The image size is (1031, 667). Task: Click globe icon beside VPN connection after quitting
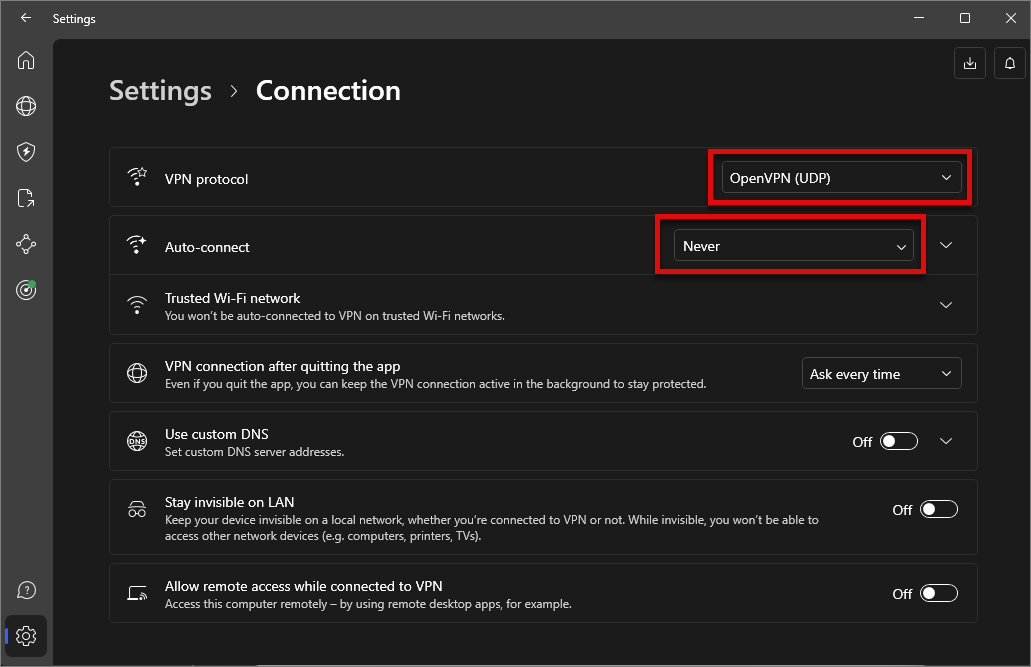click(x=137, y=373)
